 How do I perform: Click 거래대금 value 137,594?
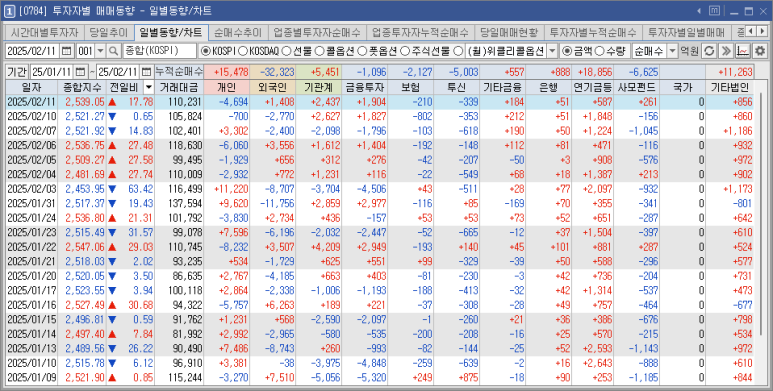(185, 204)
